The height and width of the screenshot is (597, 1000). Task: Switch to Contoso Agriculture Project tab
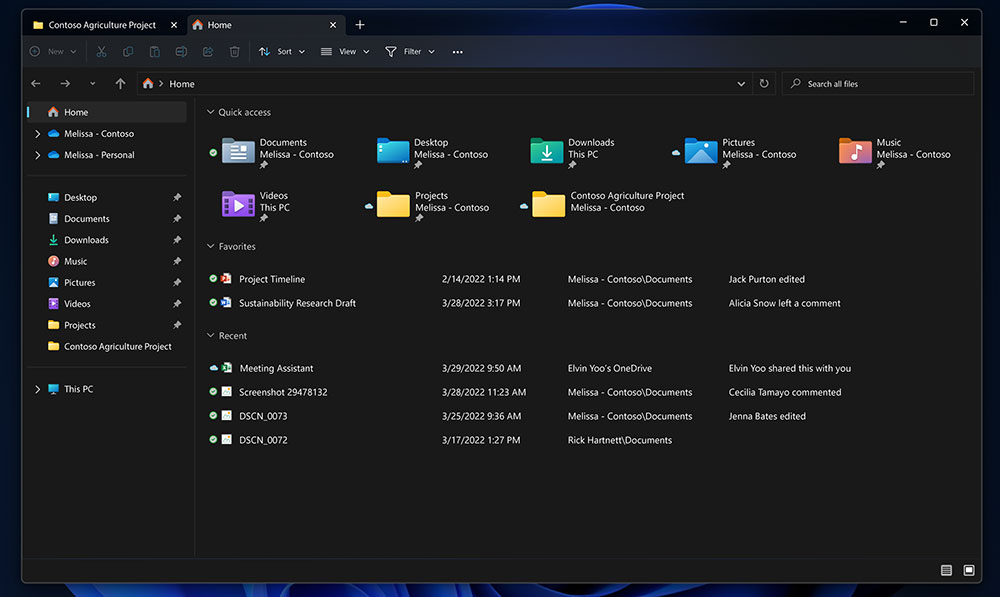[102, 25]
